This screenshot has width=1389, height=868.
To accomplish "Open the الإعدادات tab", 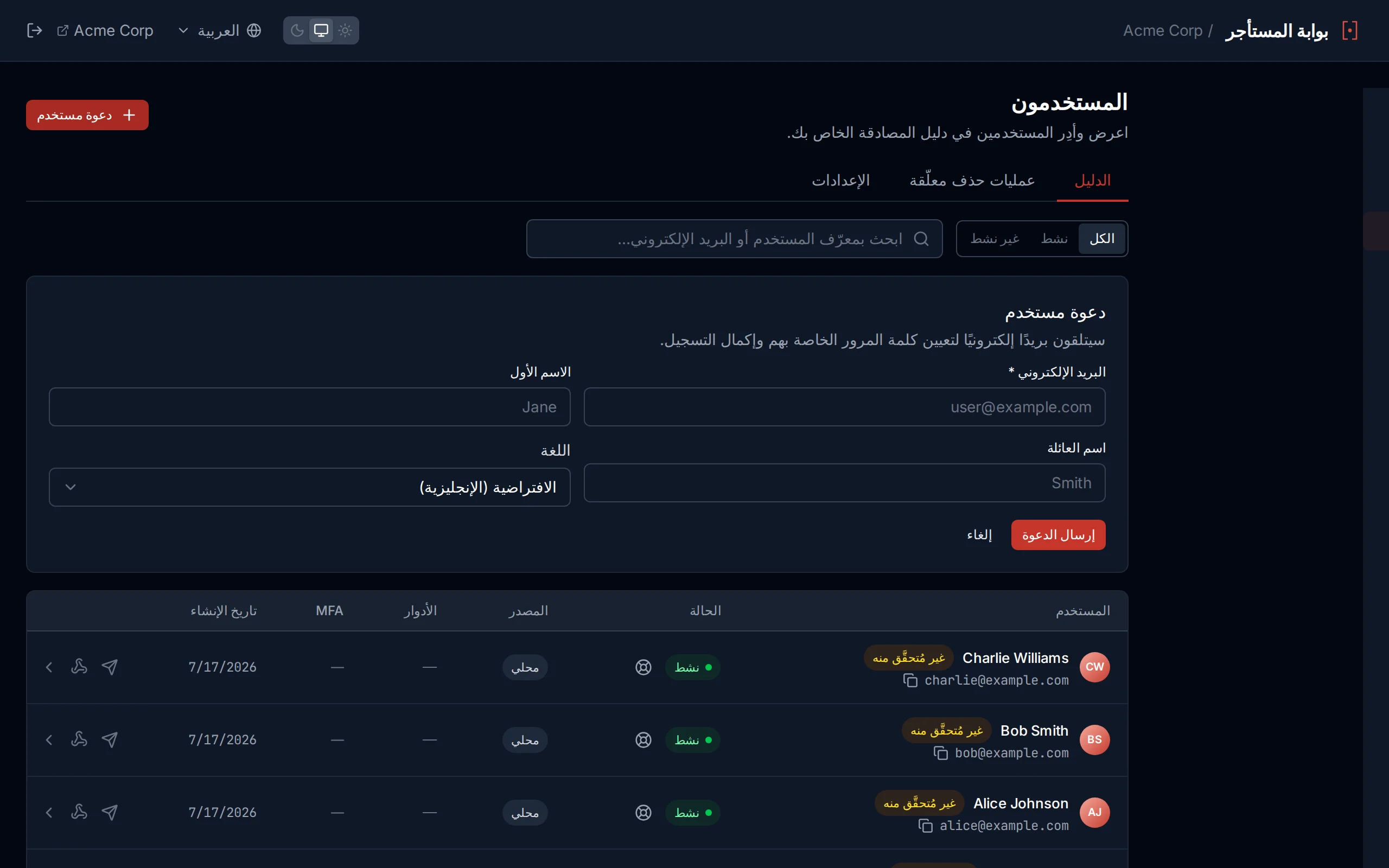I will 841,180.
